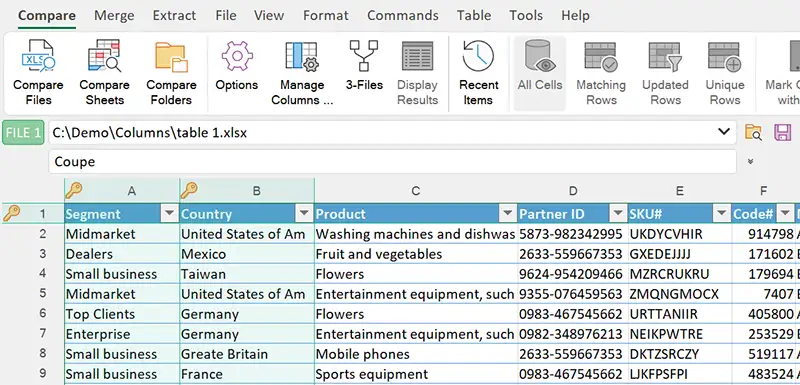Click the file path field for table 1.xlsx
Image resolution: width=800 pixels, height=385 pixels.
point(392,133)
